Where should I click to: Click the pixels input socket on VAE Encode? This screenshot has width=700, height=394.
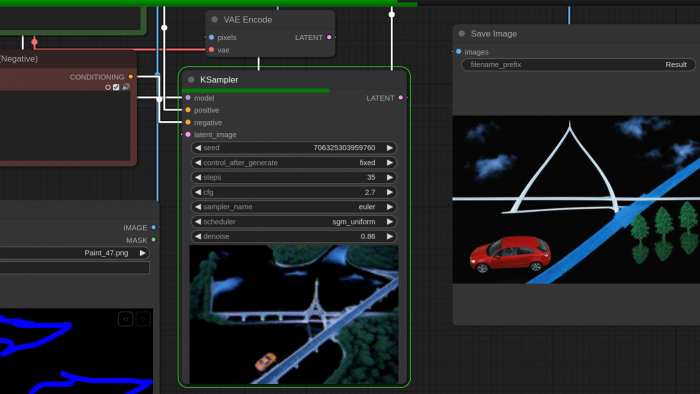tap(212, 37)
